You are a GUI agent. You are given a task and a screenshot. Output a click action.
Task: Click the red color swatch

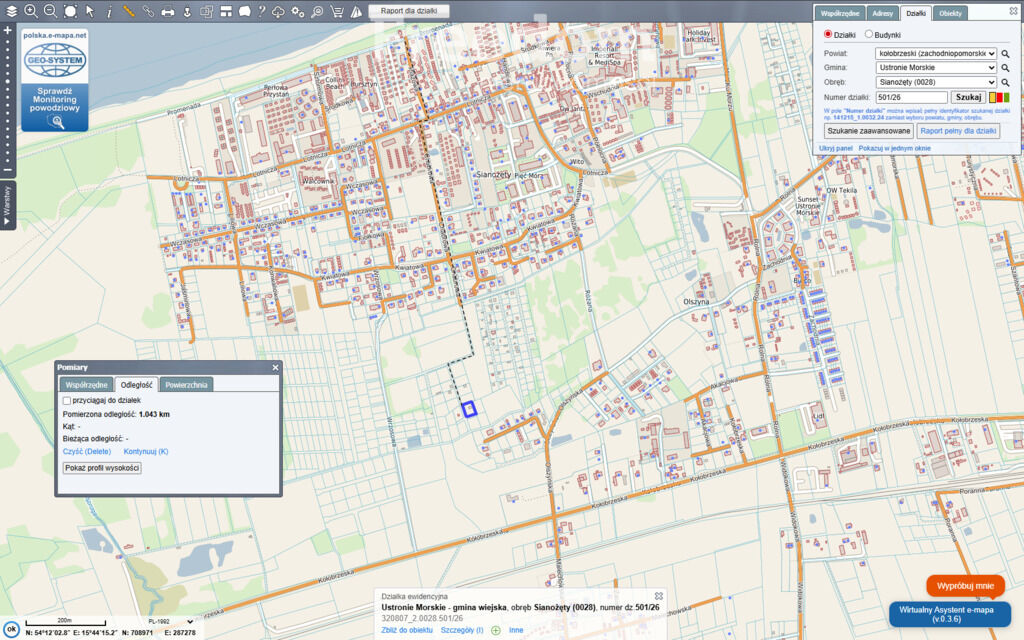tap(1000, 97)
